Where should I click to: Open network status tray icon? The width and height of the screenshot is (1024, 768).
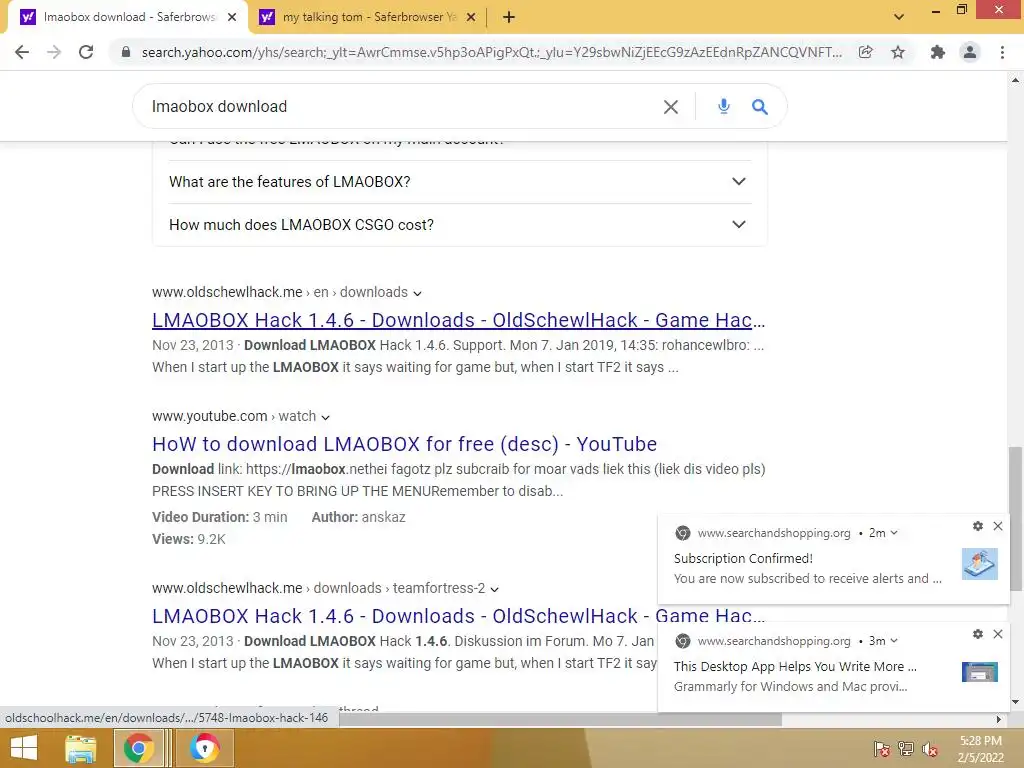click(x=906, y=749)
